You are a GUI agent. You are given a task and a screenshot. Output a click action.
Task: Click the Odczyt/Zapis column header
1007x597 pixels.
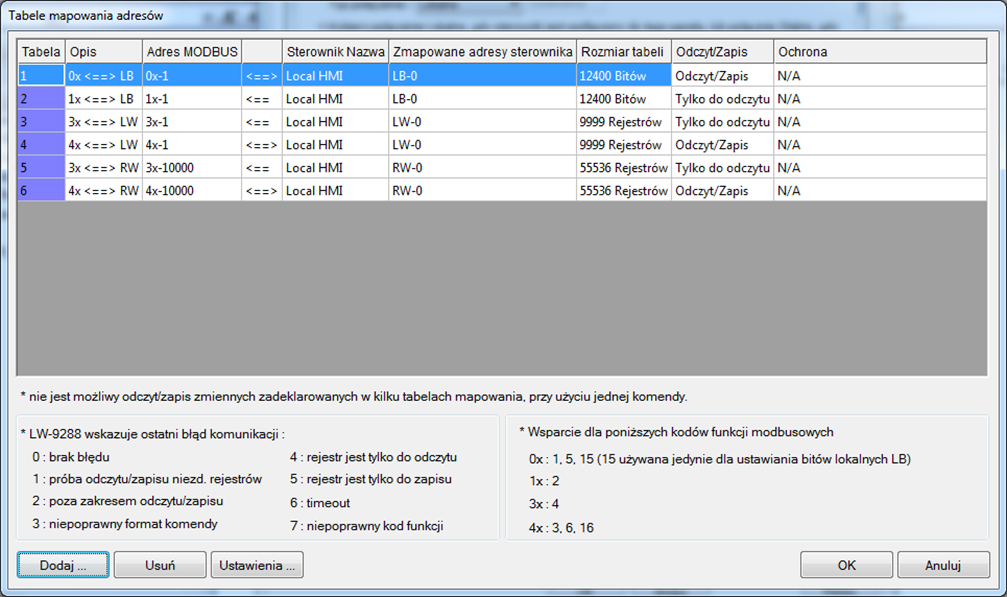722,52
